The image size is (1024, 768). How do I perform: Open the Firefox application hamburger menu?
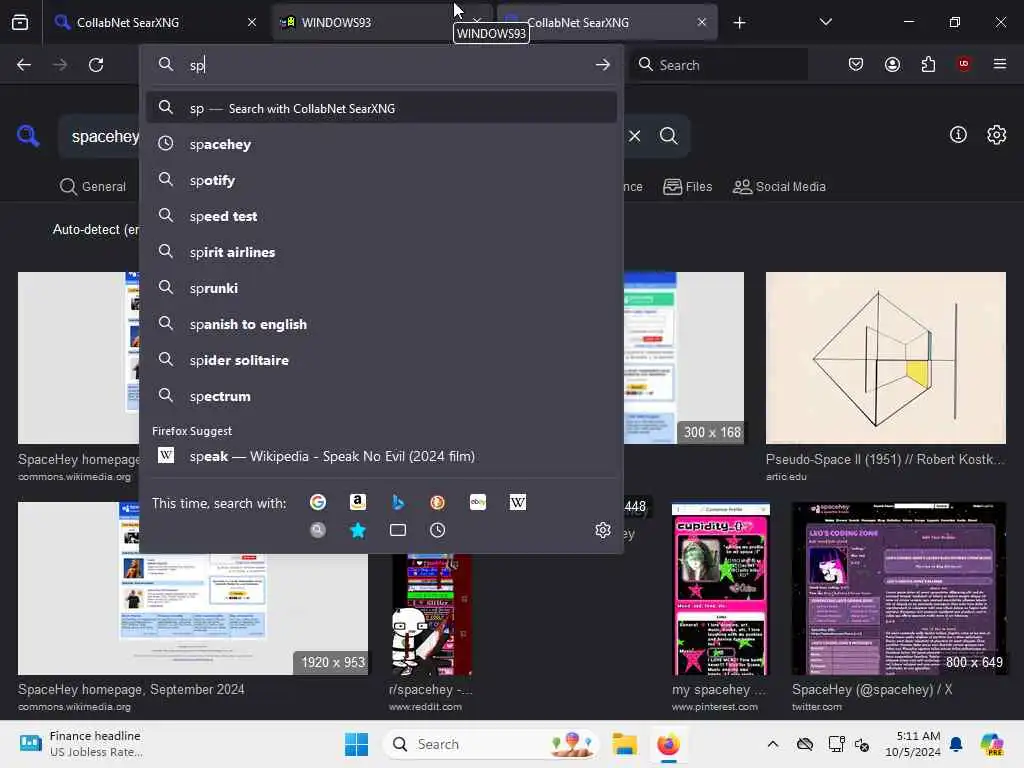[x=1000, y=64]
